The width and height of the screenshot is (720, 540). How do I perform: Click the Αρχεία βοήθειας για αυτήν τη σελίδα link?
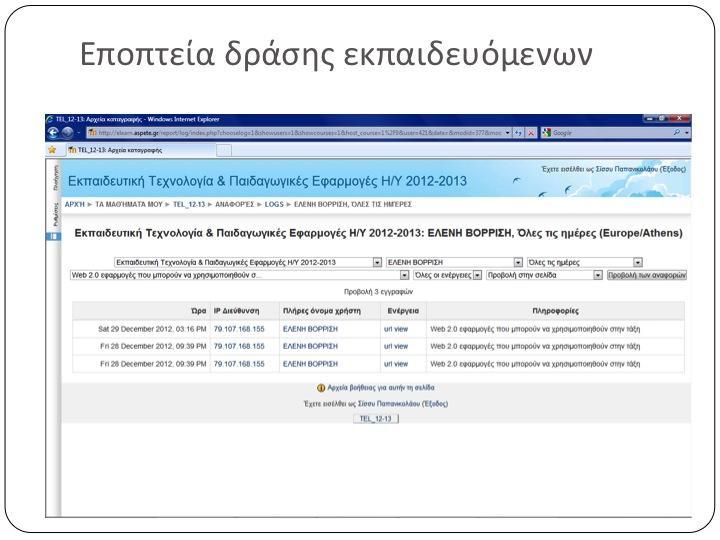(381, 388)
